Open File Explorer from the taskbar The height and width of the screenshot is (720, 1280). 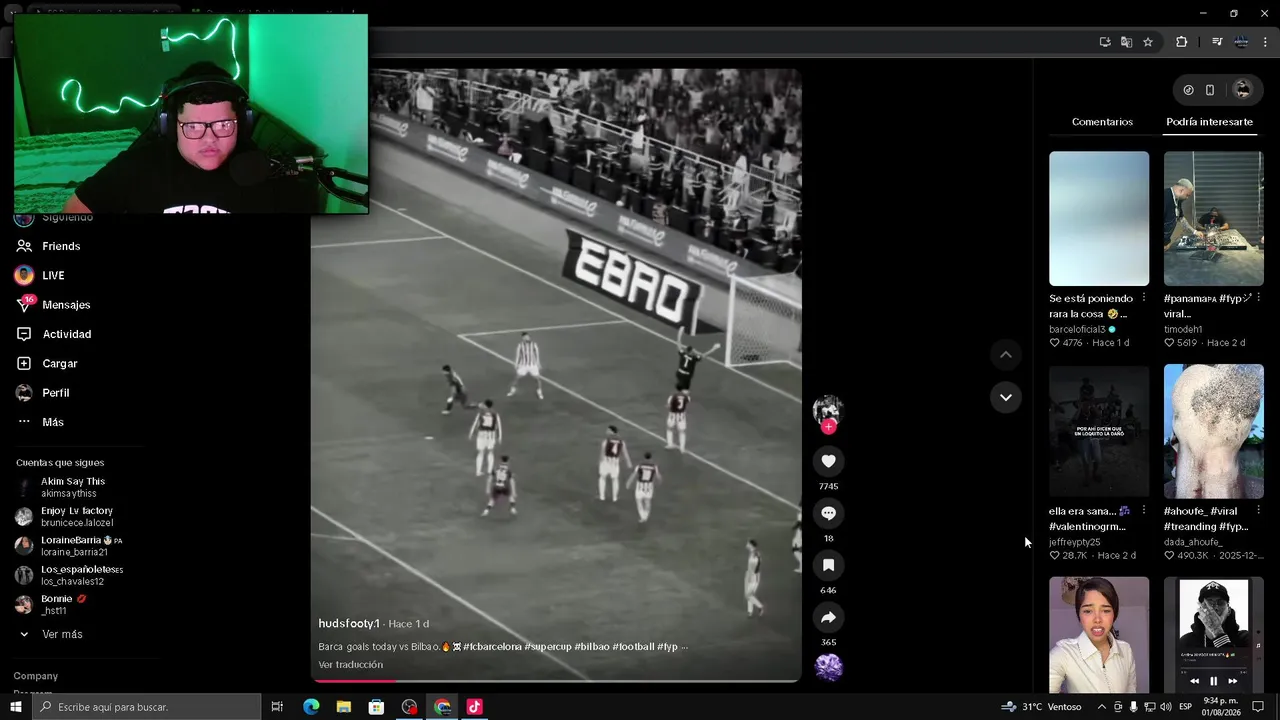(x=344, y=707)
